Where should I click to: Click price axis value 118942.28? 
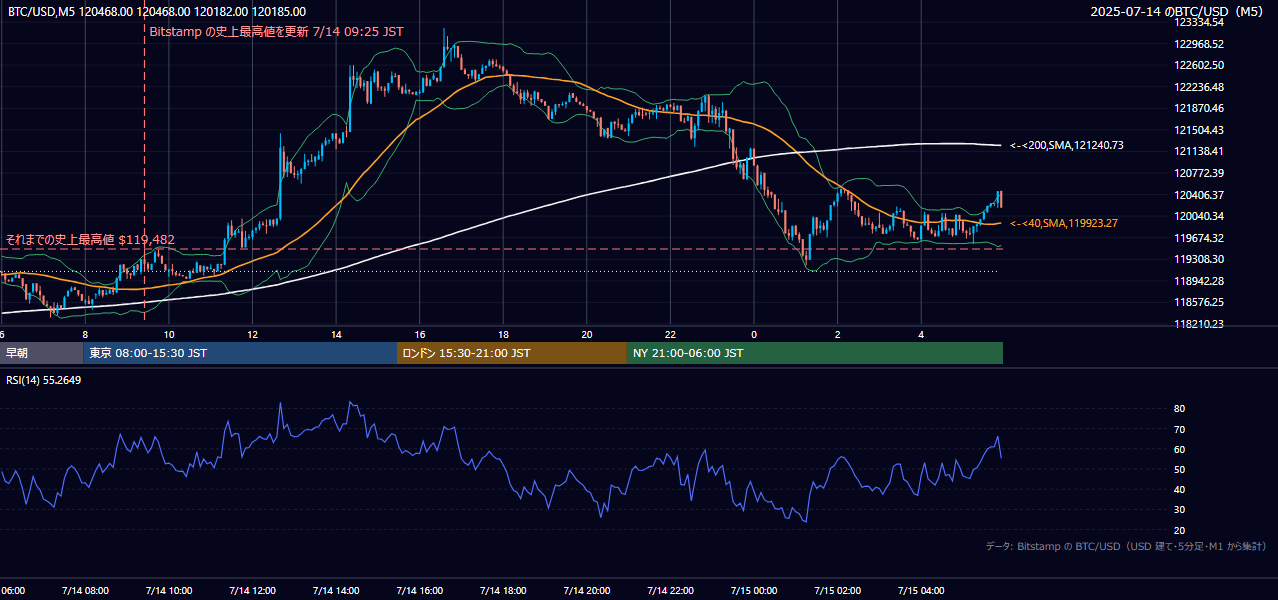tap(1200, 281)
